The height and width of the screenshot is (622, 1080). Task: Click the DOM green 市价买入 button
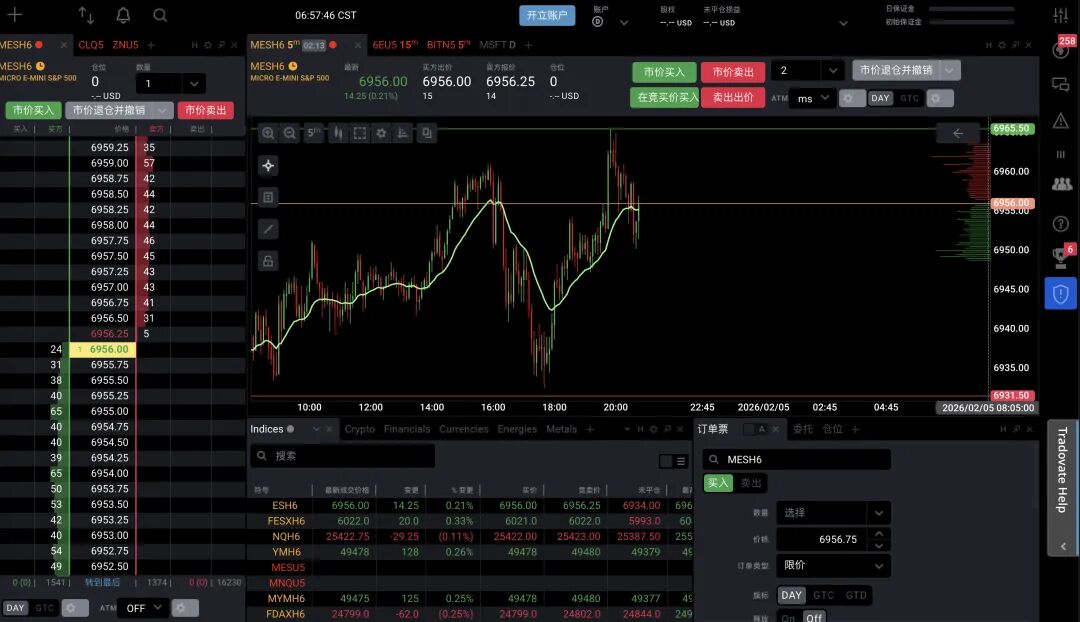pos(33,110)
